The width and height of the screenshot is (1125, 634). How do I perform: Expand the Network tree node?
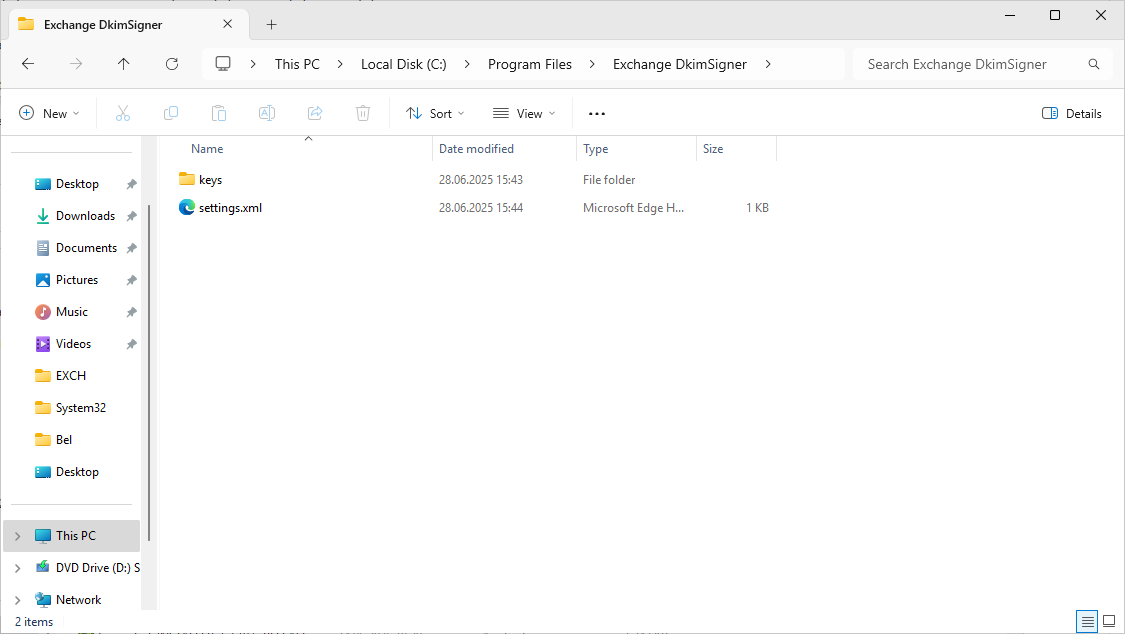click(18, 600)
